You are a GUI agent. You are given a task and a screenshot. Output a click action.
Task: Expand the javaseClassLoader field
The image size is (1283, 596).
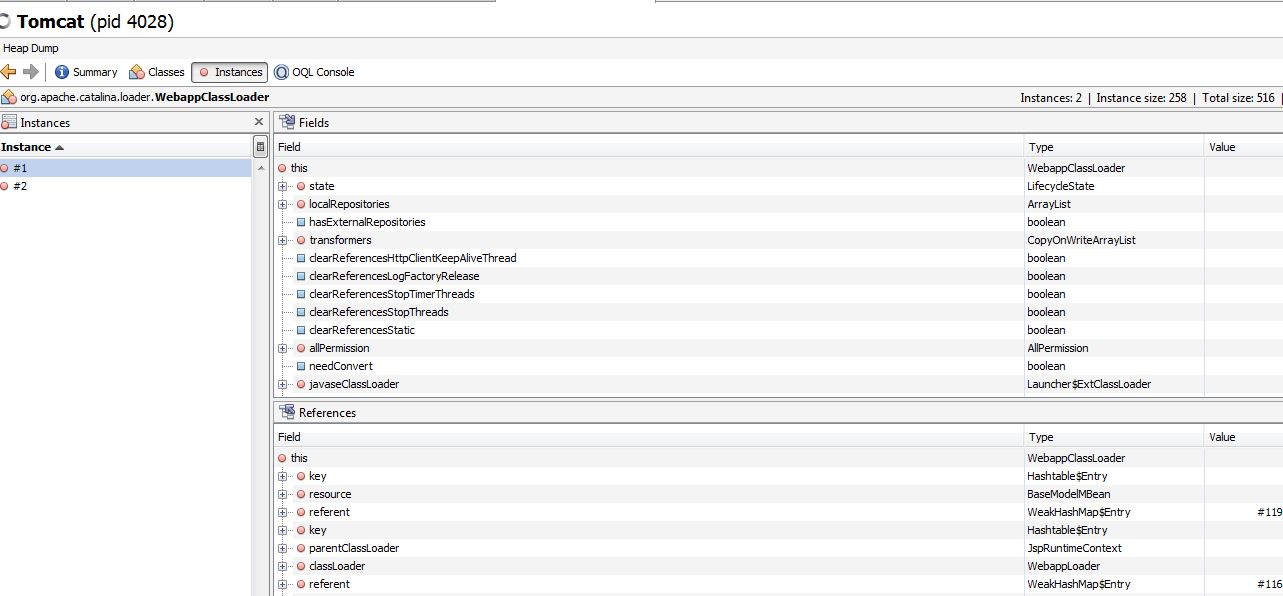tap(283, 385)
